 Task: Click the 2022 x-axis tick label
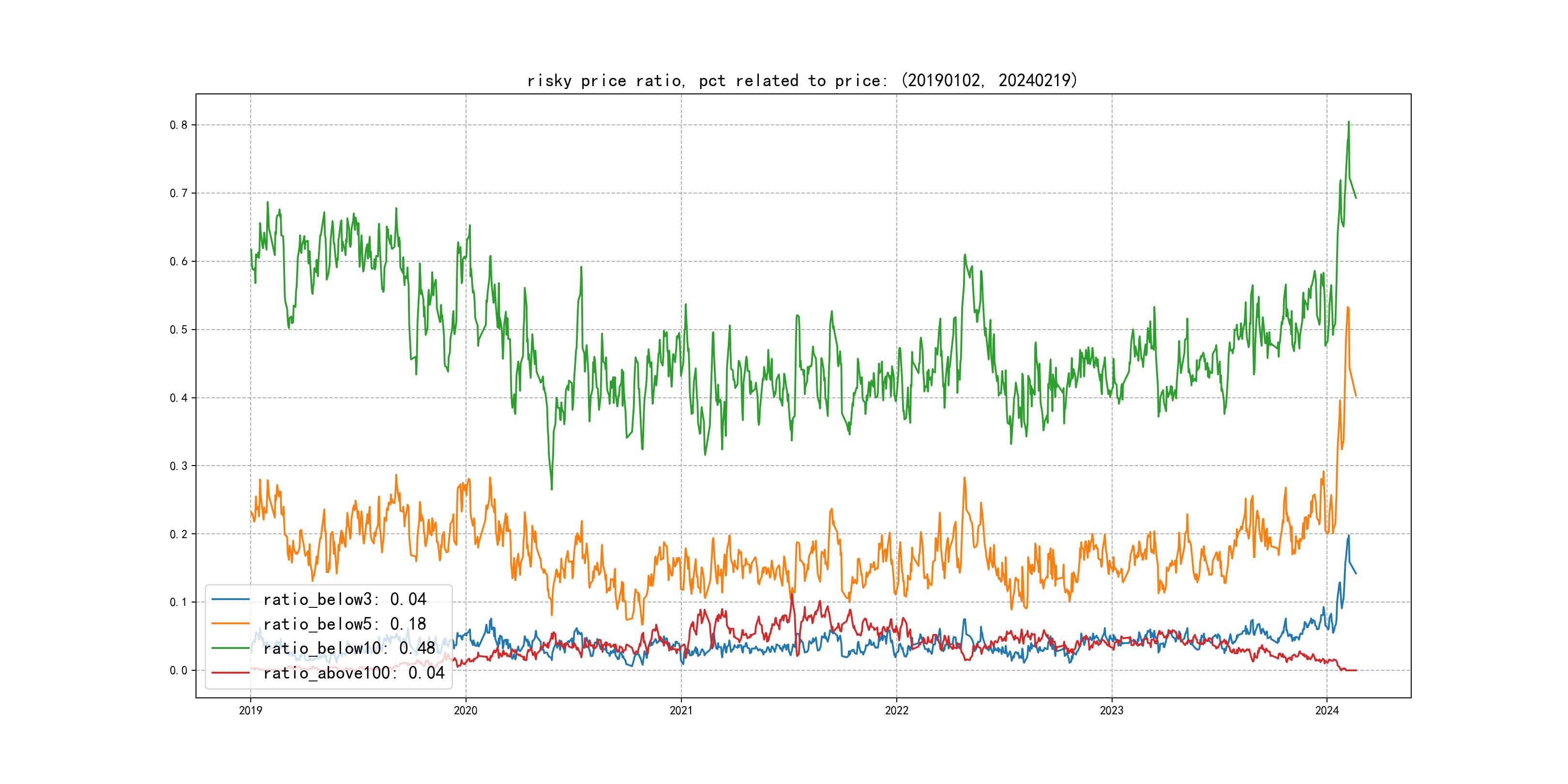point(896,710)
